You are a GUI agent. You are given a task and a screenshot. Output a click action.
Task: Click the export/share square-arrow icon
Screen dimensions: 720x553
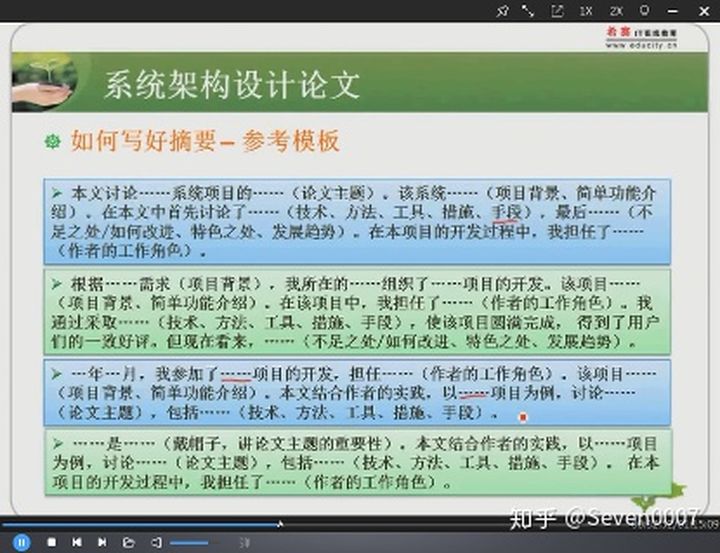(x=557, y=11)
